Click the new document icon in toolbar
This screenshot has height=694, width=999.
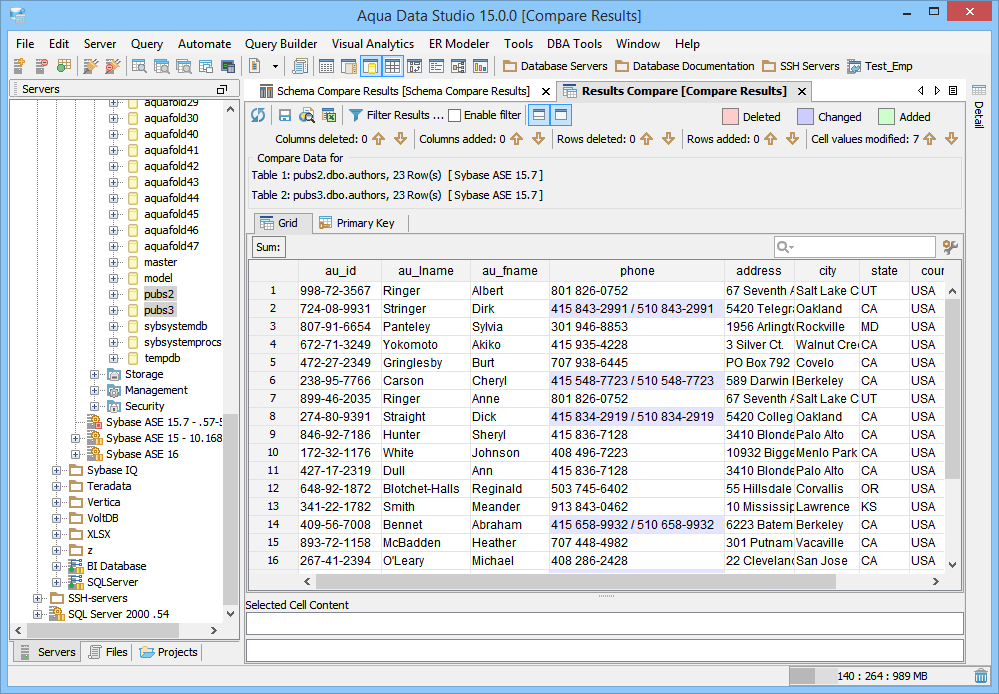click(x=254, y=66)
